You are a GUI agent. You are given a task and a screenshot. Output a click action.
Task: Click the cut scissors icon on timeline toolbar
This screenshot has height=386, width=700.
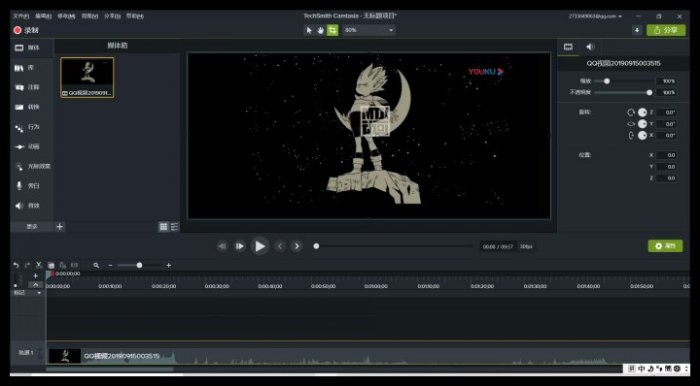(x=39, y=265)
